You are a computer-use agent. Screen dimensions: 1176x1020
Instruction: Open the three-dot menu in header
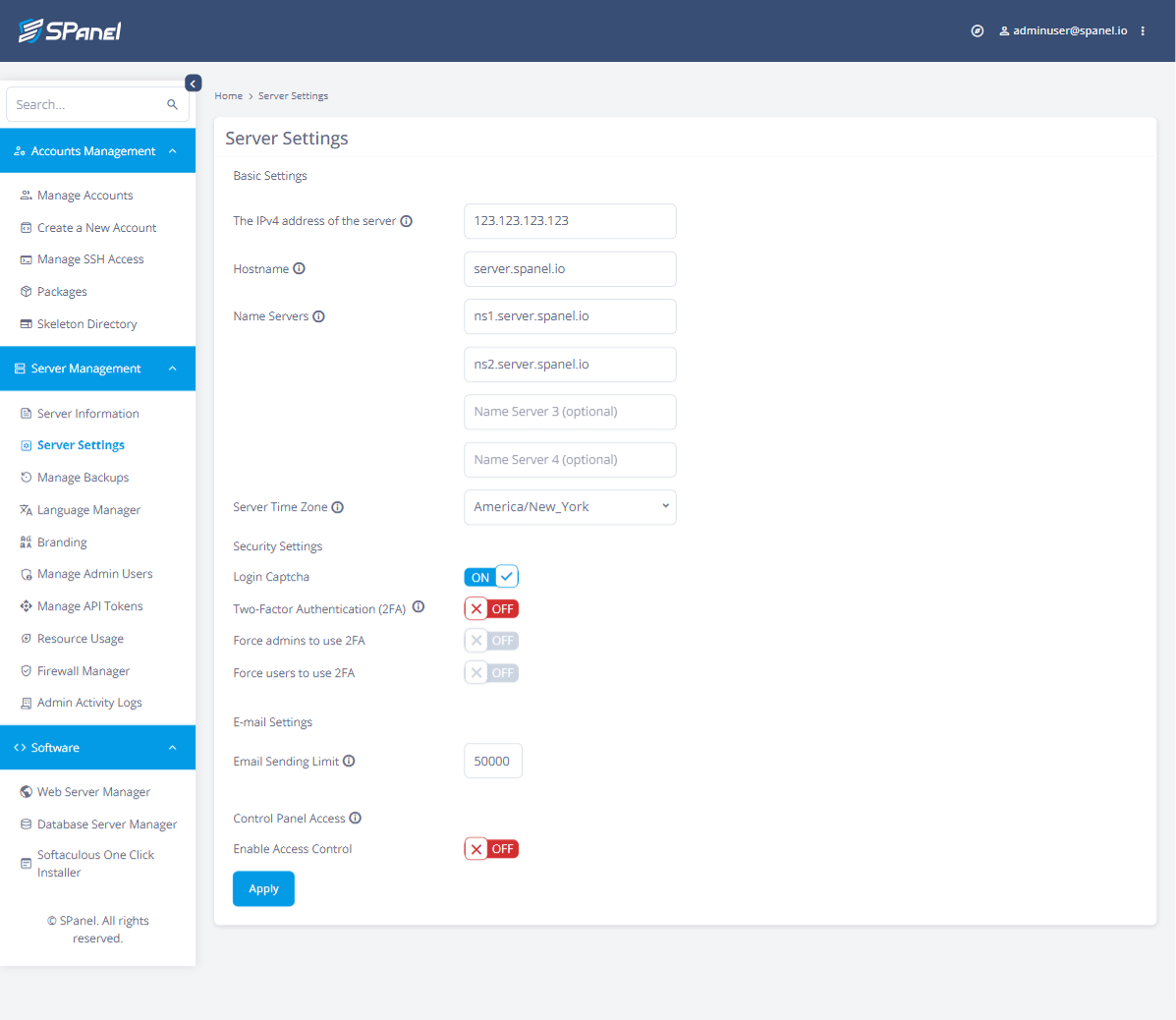(x=1143, y=30)
